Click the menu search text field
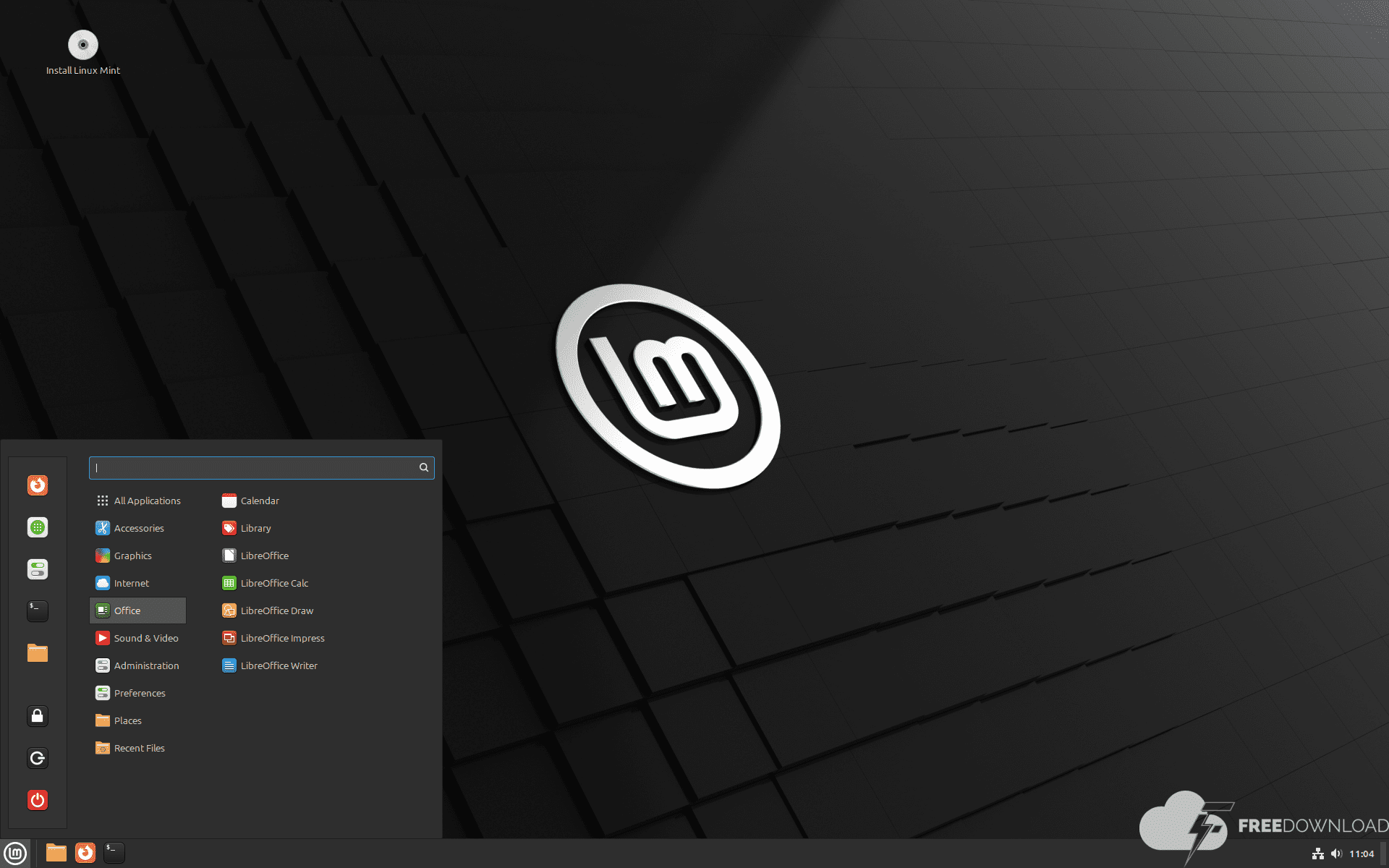The width and height of the screenshot is (1389, 868). coord(253,468)
